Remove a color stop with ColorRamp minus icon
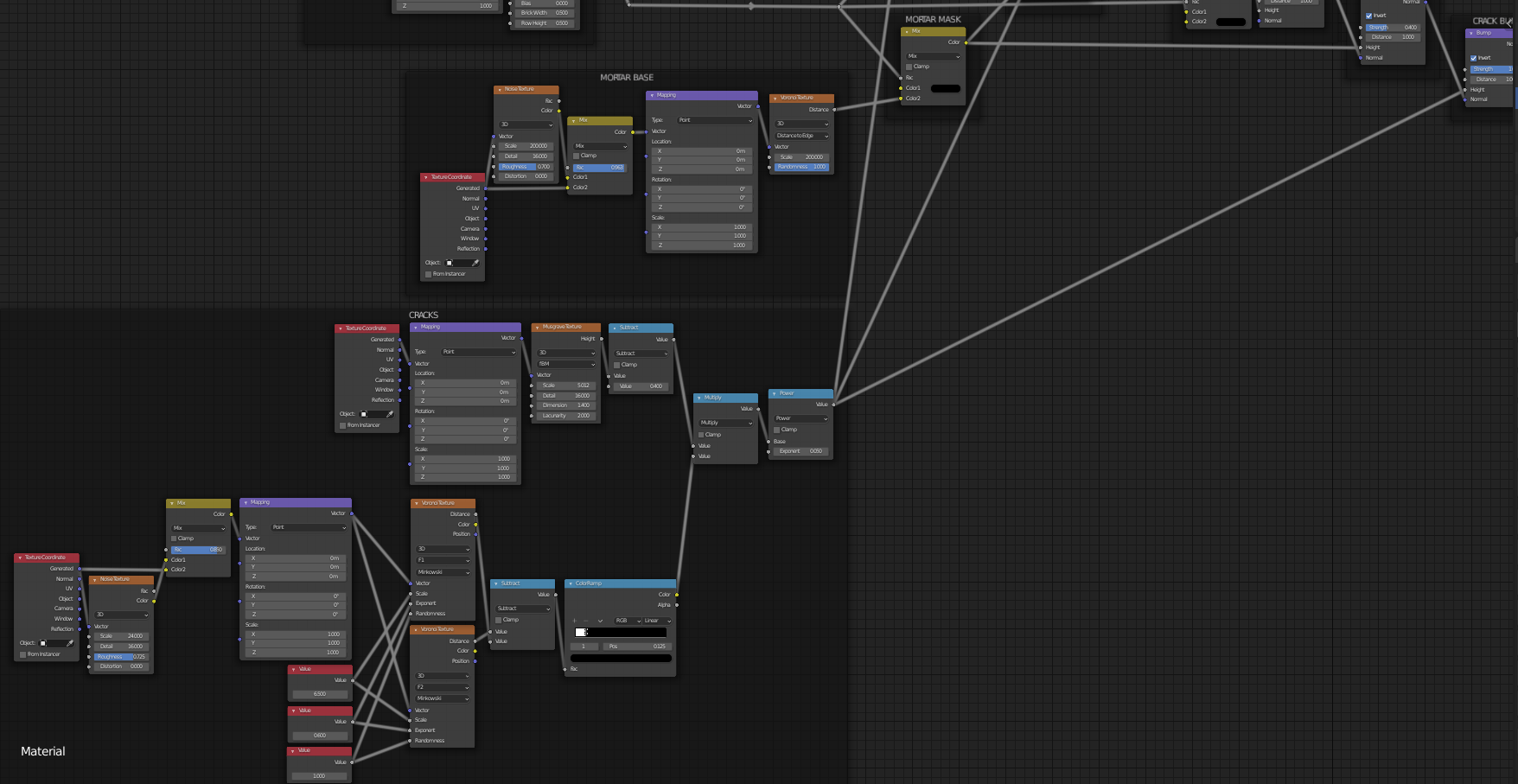1518x784 pixels. [x=587, y=621]
